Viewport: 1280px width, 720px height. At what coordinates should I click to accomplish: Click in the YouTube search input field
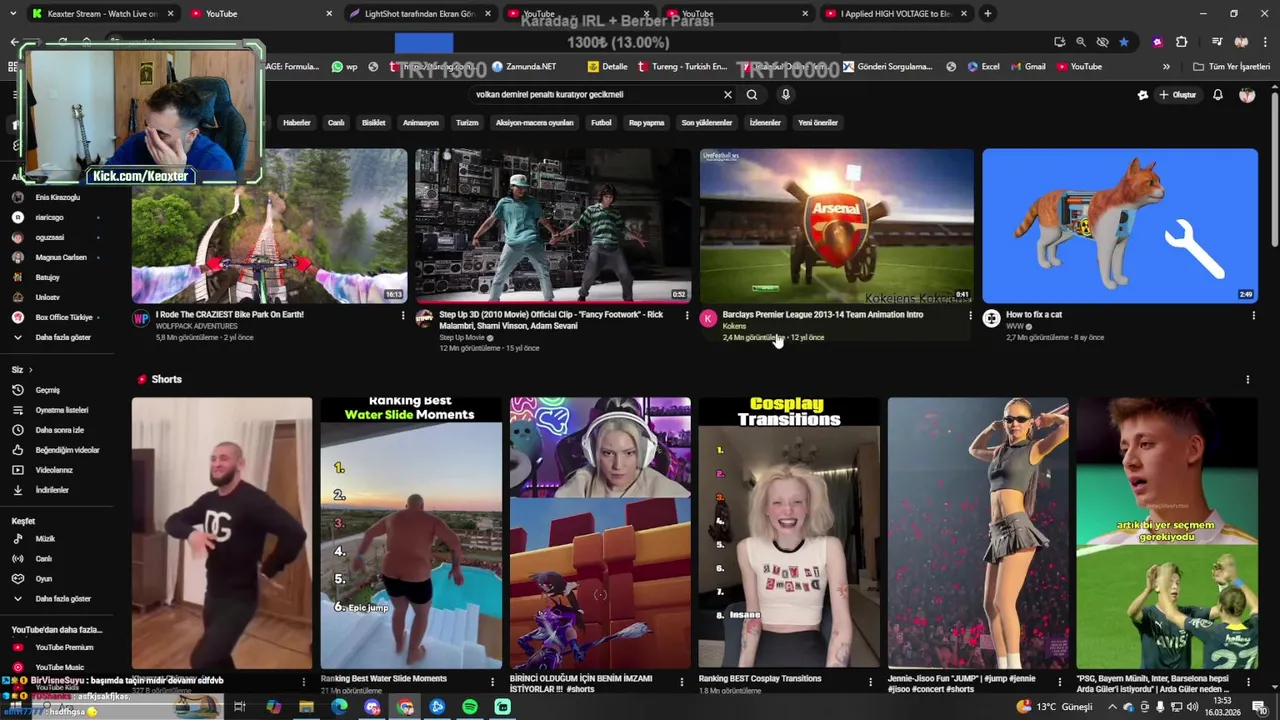595,94
